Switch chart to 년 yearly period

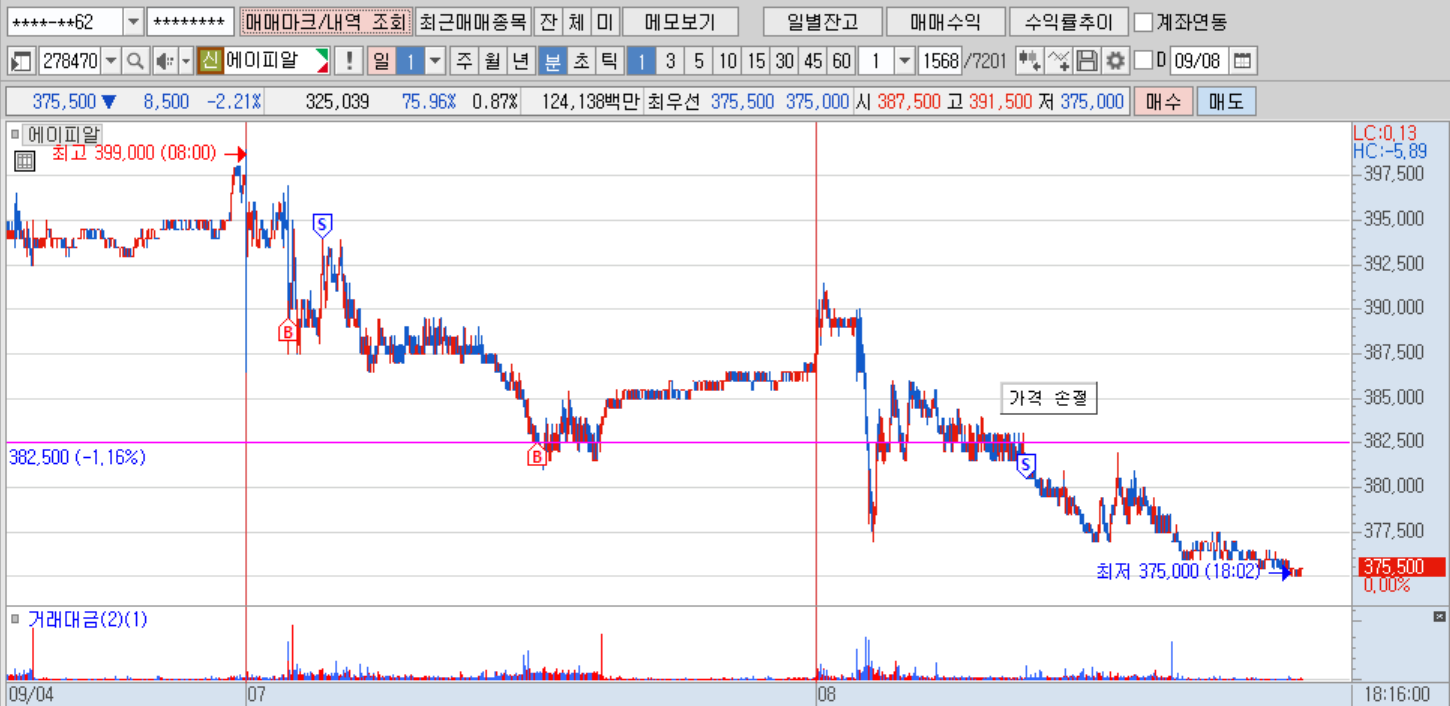coord(520,61)
